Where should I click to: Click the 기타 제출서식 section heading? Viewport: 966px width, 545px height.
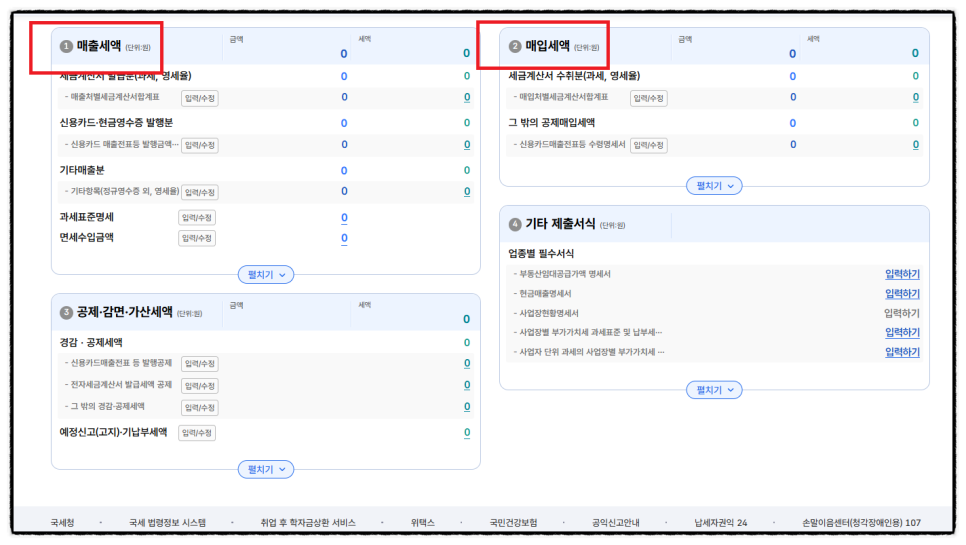point(560,224)
